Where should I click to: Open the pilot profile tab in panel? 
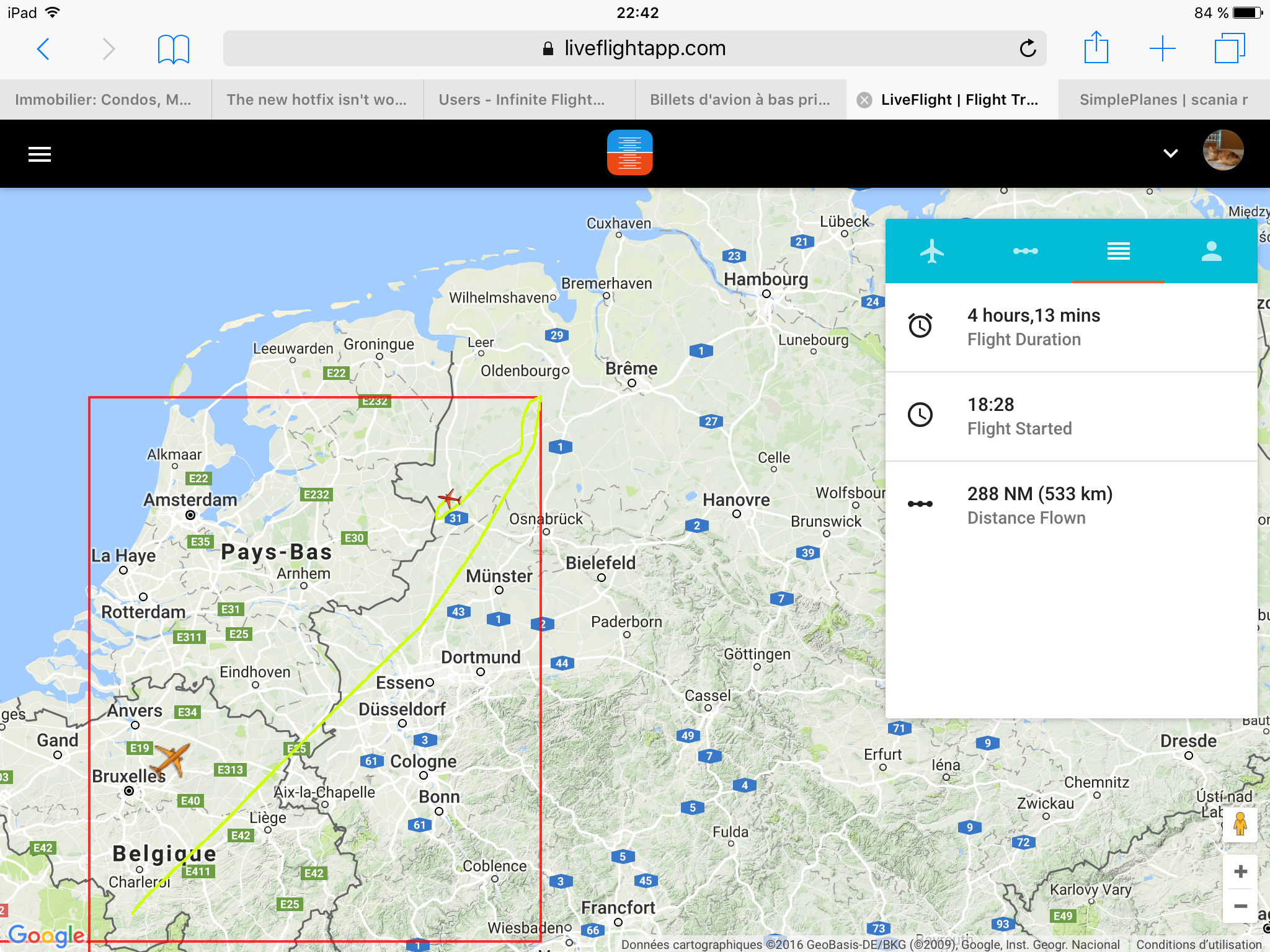(x=1211, y=252)
